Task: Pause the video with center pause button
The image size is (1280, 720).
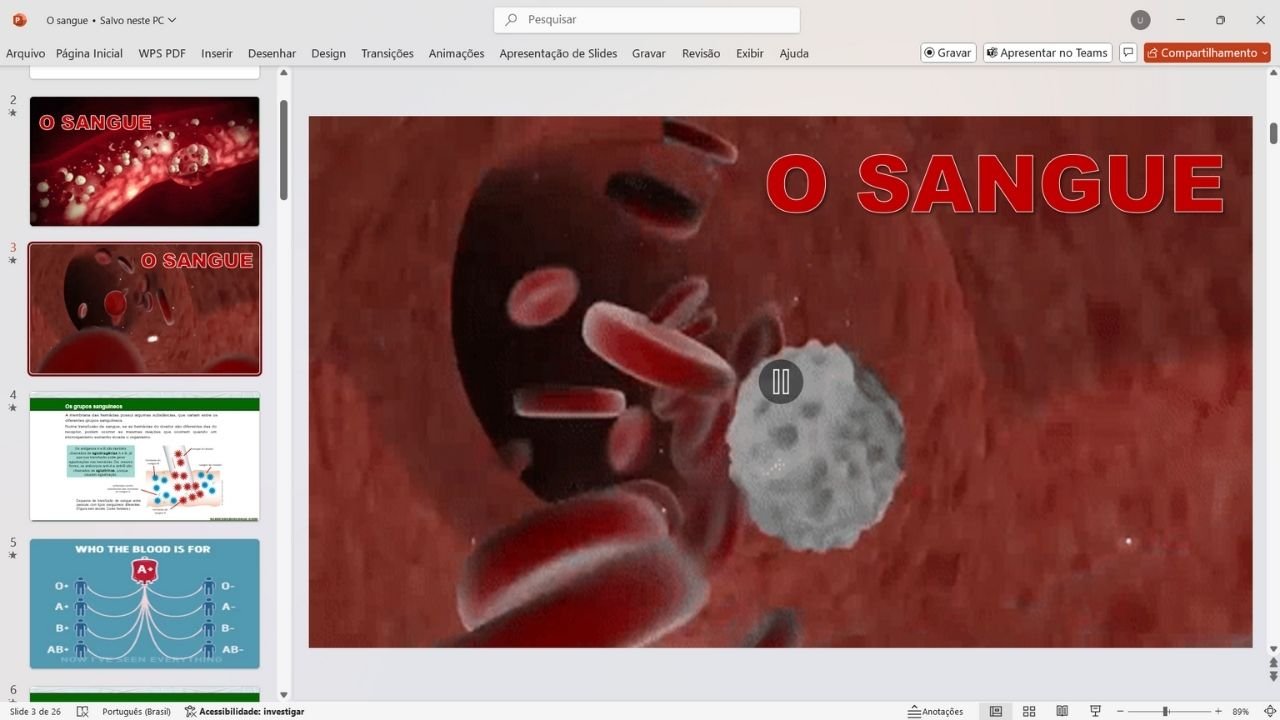Action: 781,381
